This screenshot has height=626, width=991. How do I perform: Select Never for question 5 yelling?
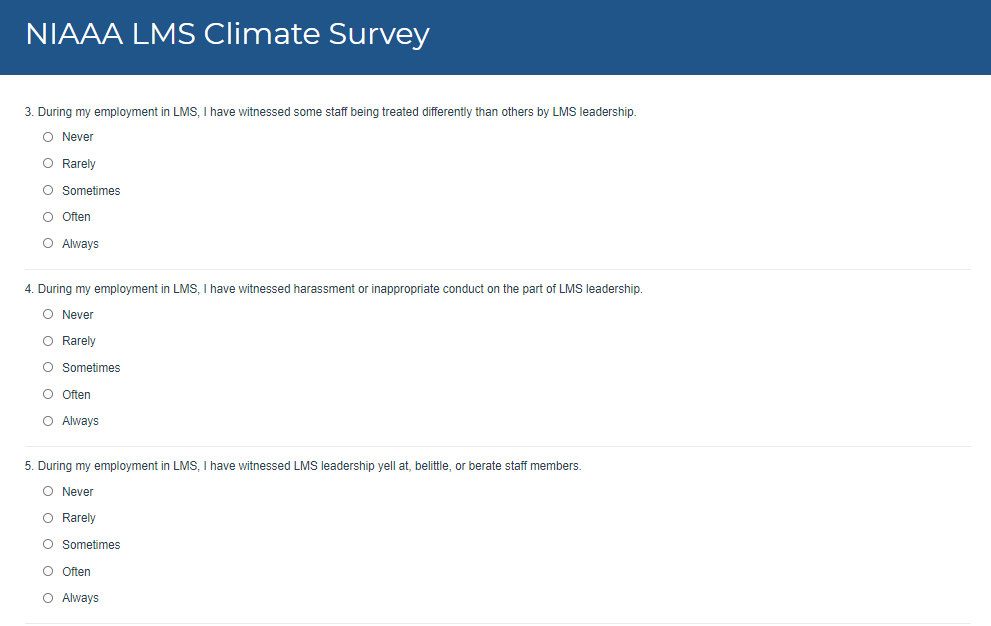click(x=48, y=491)
